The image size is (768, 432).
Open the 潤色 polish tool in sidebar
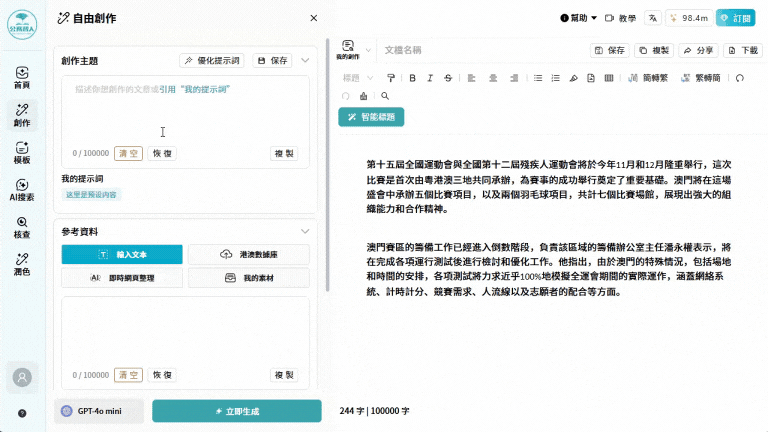coord(22,264)
